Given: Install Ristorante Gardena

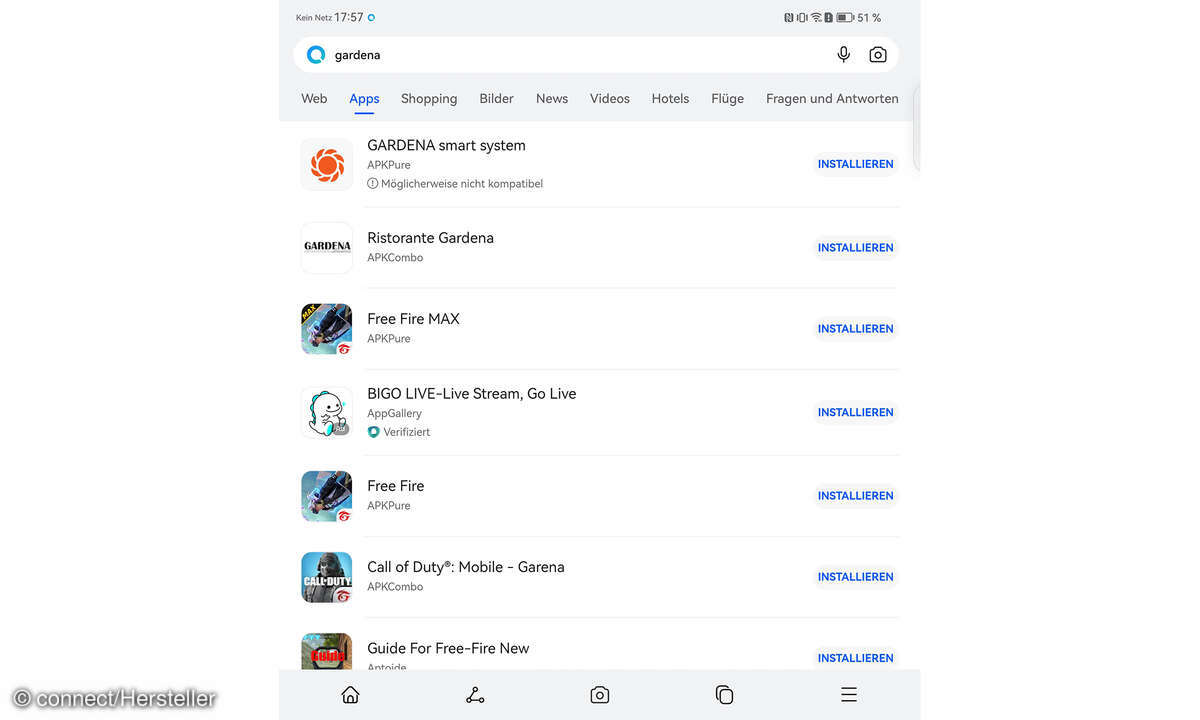Looking at the screenshot, I should 856,248.
